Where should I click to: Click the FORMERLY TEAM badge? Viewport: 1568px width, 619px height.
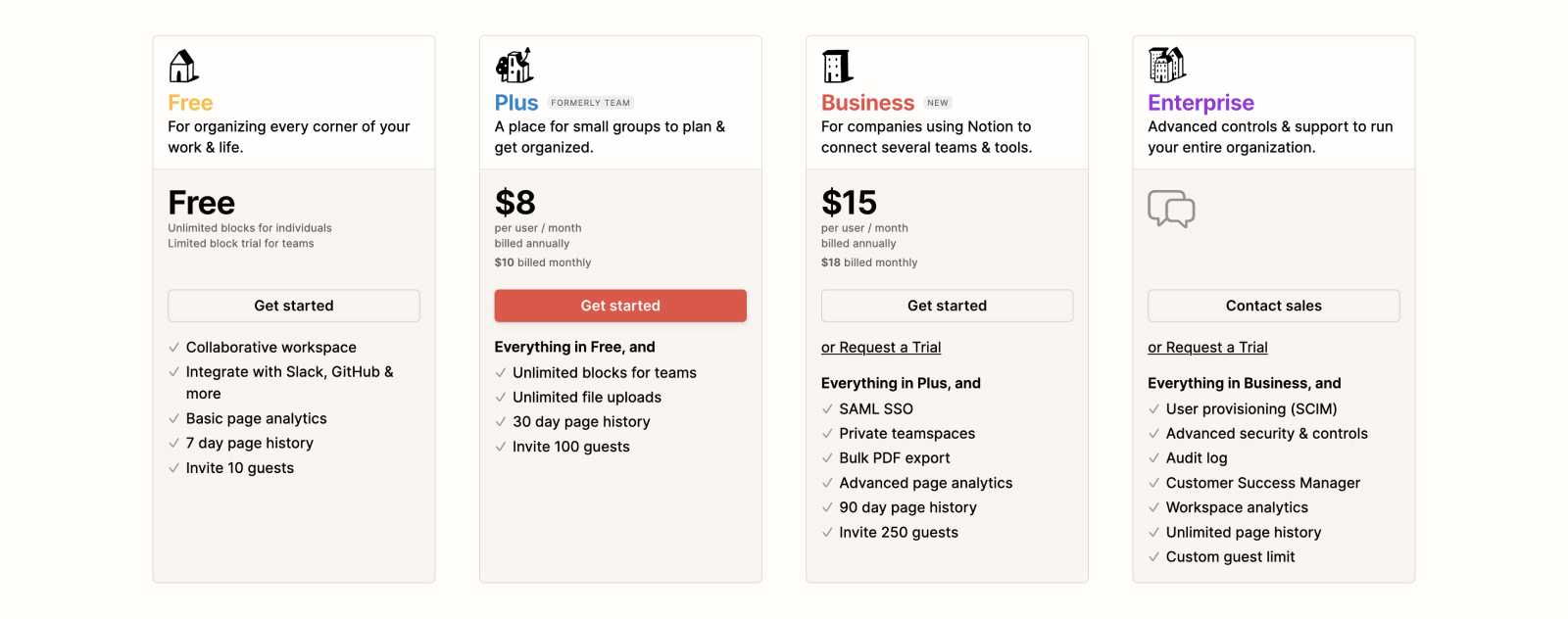click(x=590, y=103)
